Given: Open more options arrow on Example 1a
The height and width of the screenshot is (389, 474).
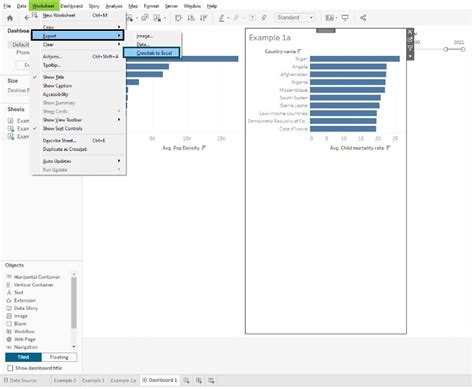Looking at the screenshot, I should pos(410,56).
